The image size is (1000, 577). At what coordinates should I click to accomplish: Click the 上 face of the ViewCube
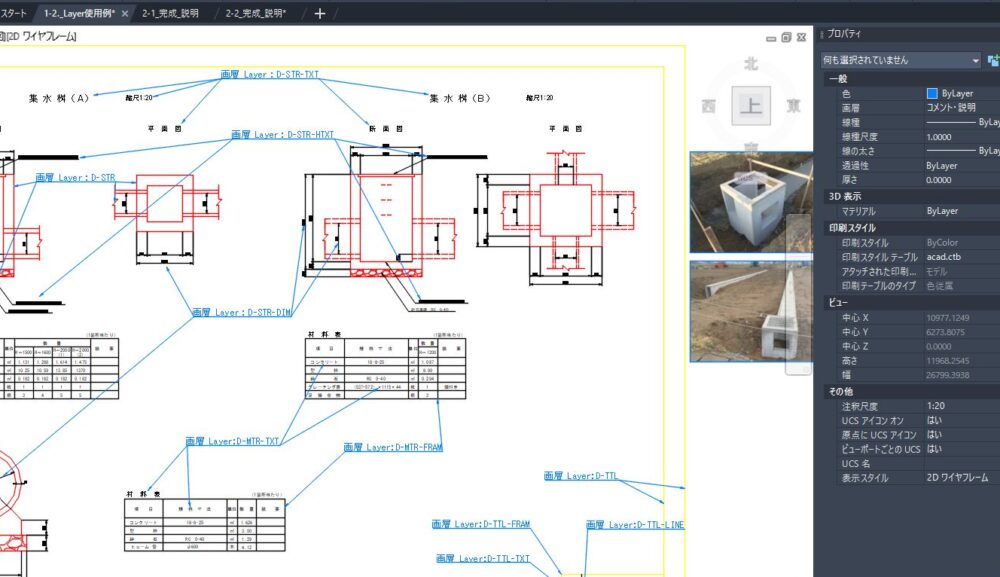[x=751, y=106]
